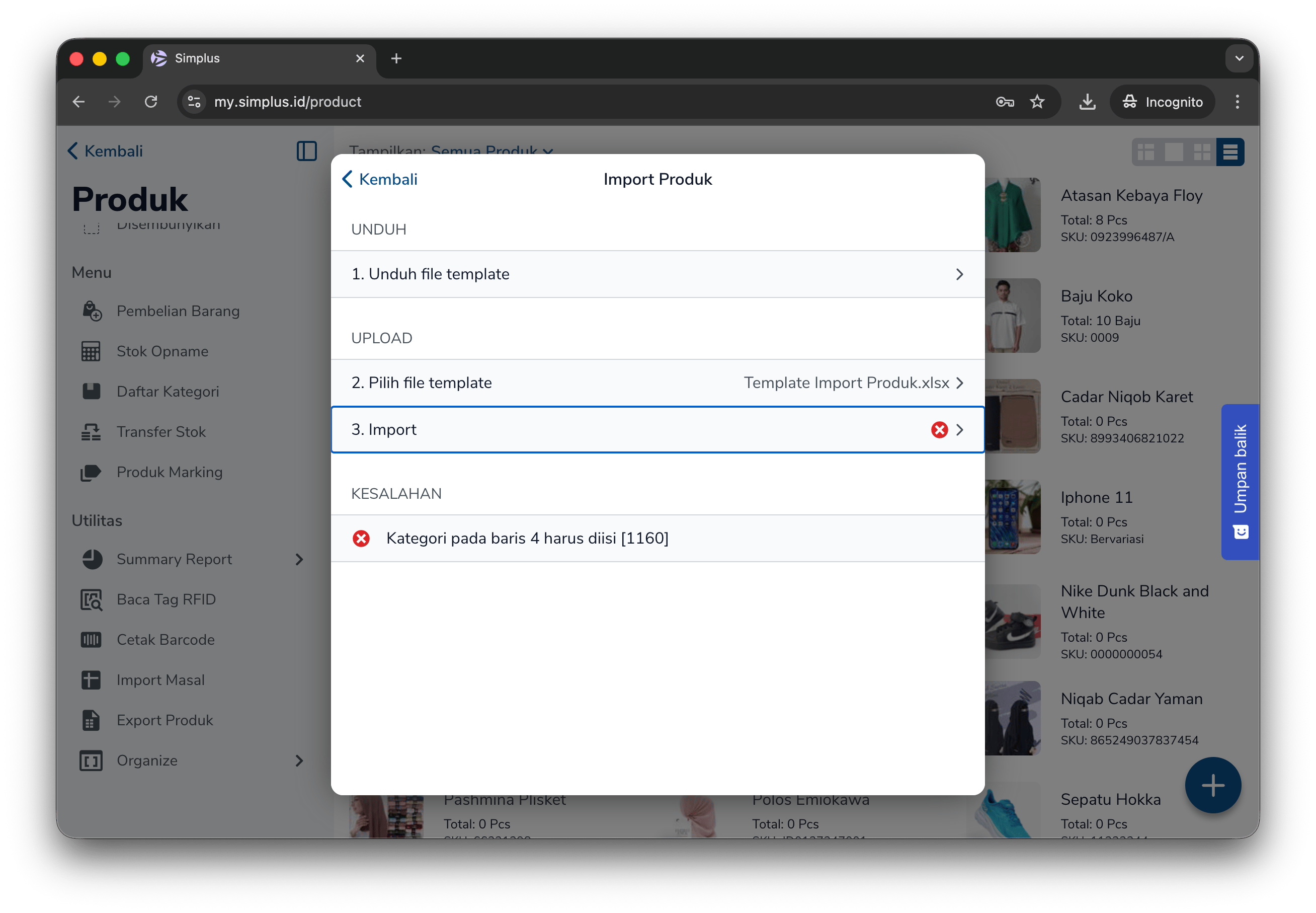
Task: Open the Umpan balik feedback button
Action: pyautogui.click(x=1240, y=482)
